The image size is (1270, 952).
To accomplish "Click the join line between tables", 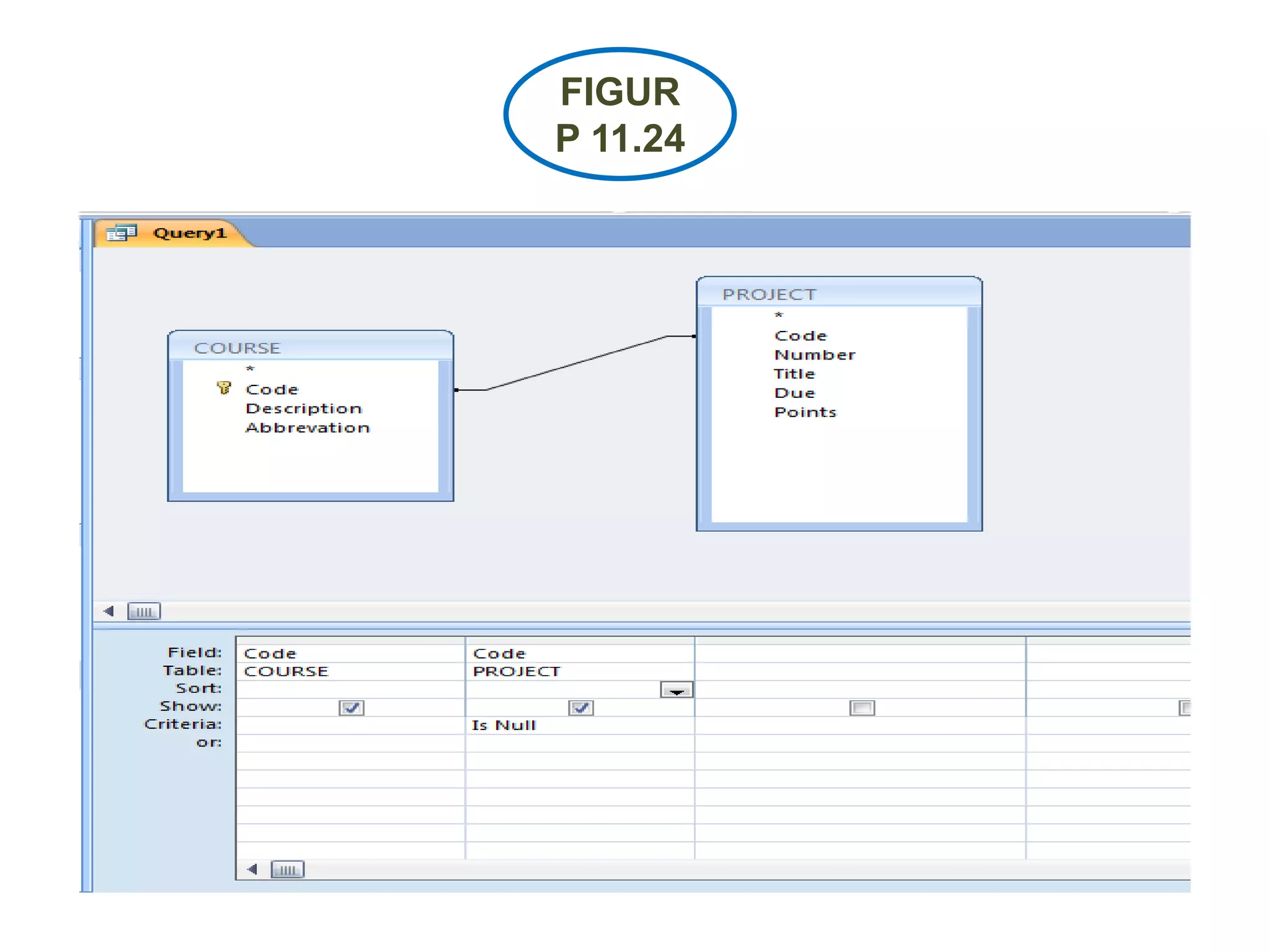I will (577, 363).
